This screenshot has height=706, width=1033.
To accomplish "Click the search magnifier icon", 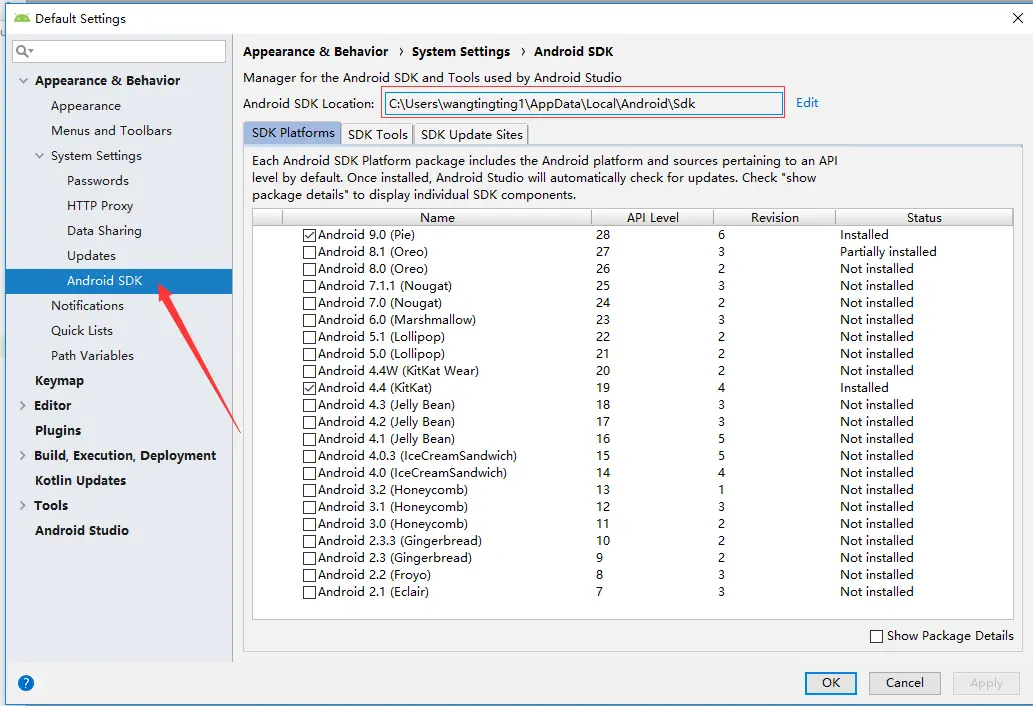I will 24,51.
